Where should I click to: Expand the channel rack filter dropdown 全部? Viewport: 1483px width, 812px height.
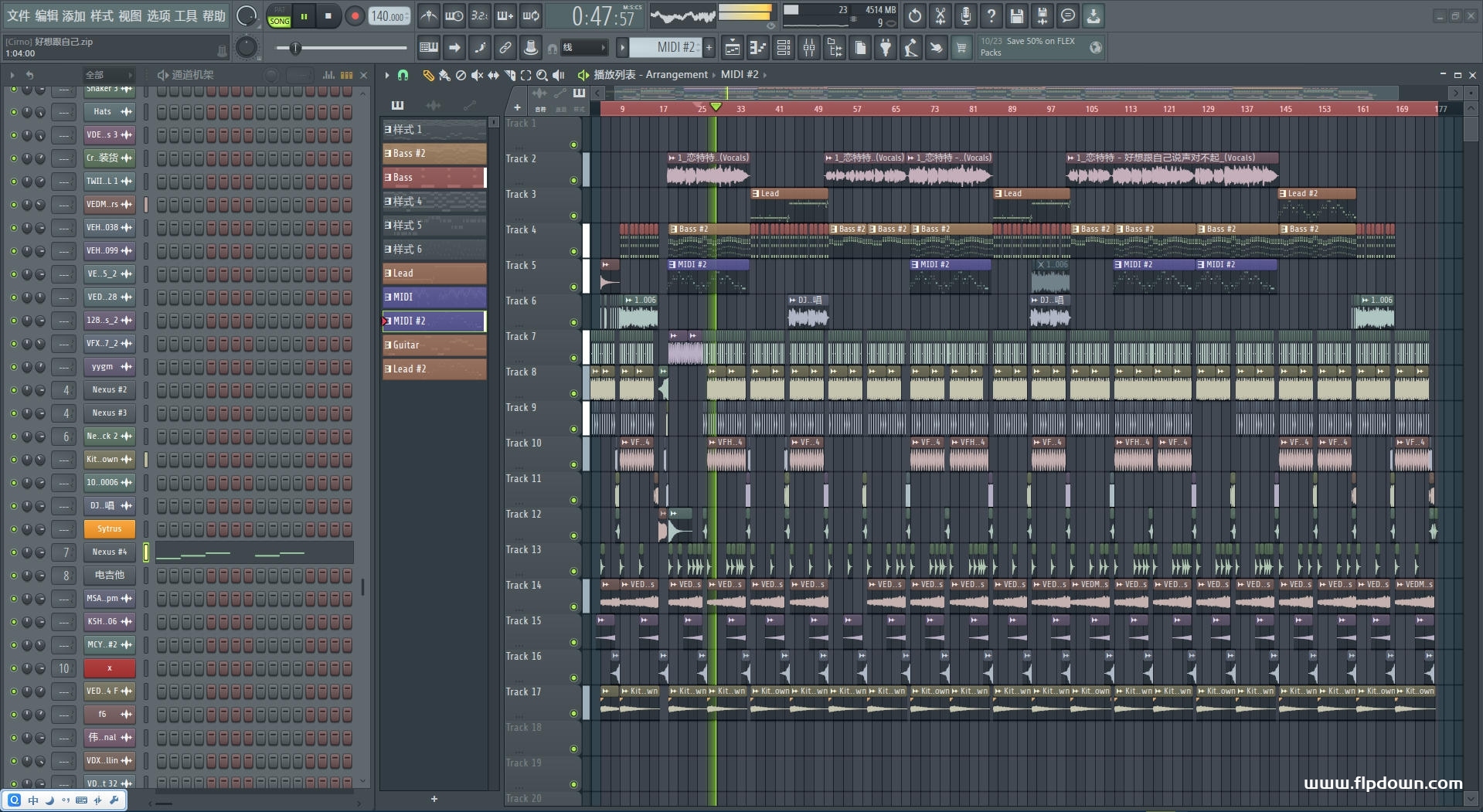tap(108, 75)
